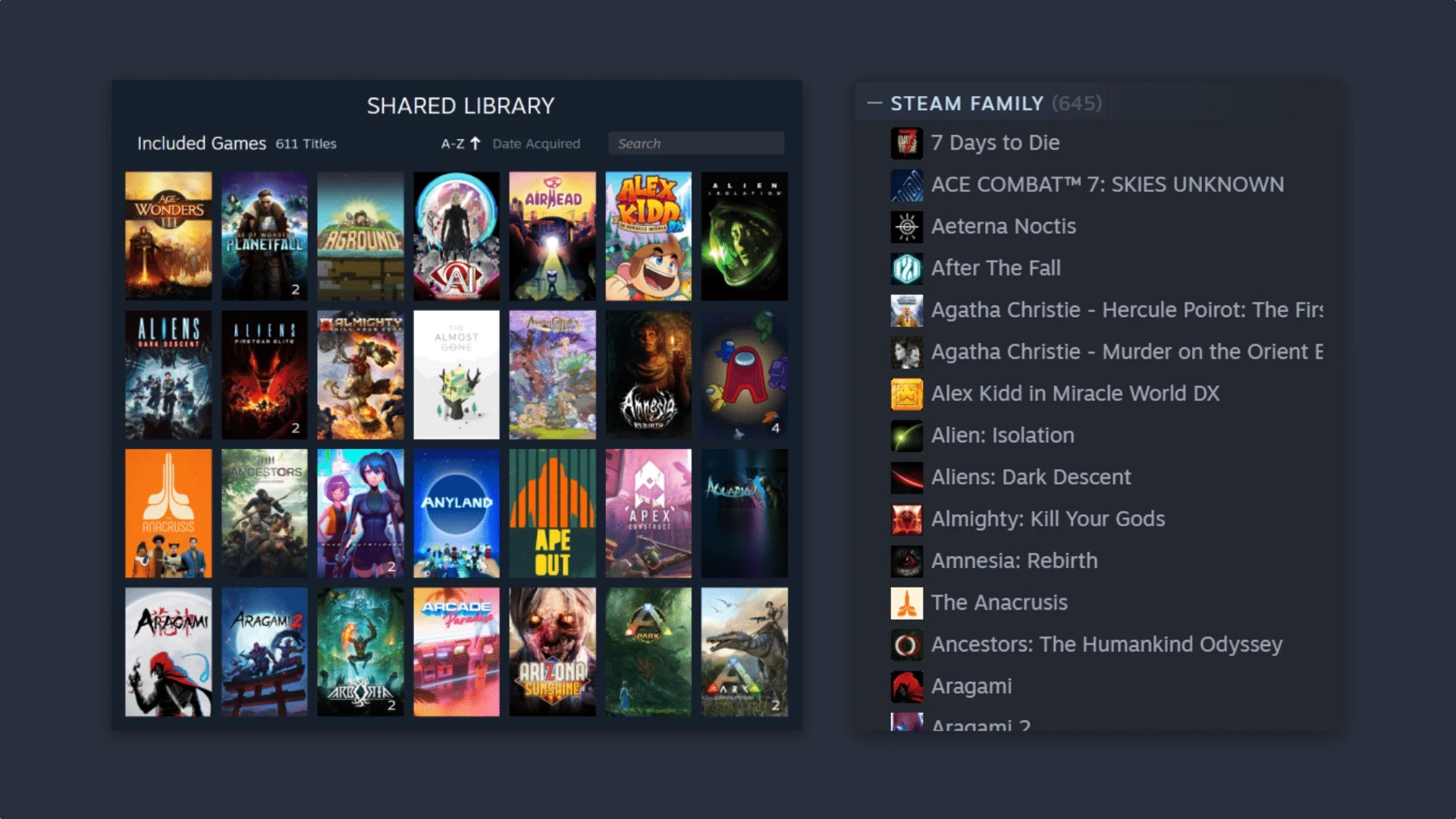Click the Search input field
1456x819 pixels.
[x=696, y=143]
